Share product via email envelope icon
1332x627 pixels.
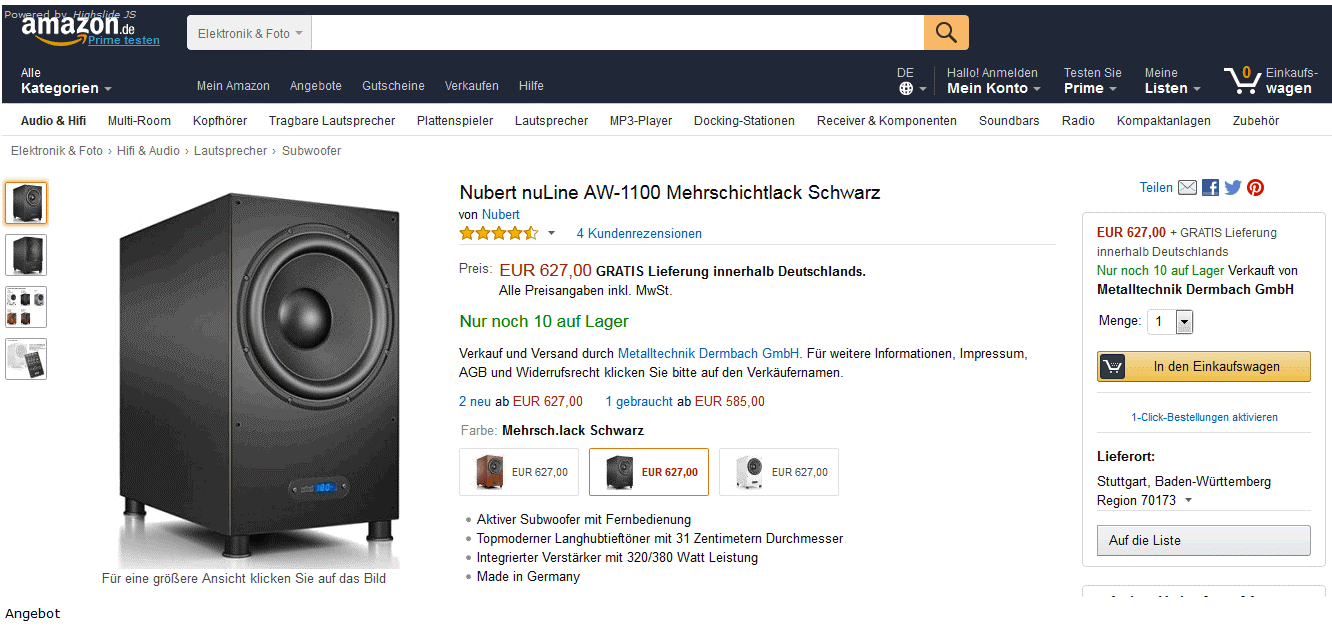click(x=1187, y=187)
